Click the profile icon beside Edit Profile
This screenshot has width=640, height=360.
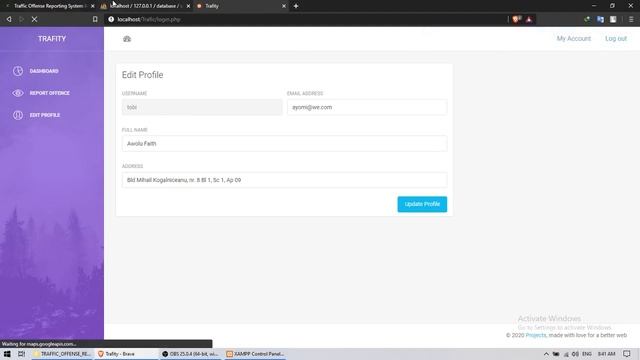tap(18, 115)
